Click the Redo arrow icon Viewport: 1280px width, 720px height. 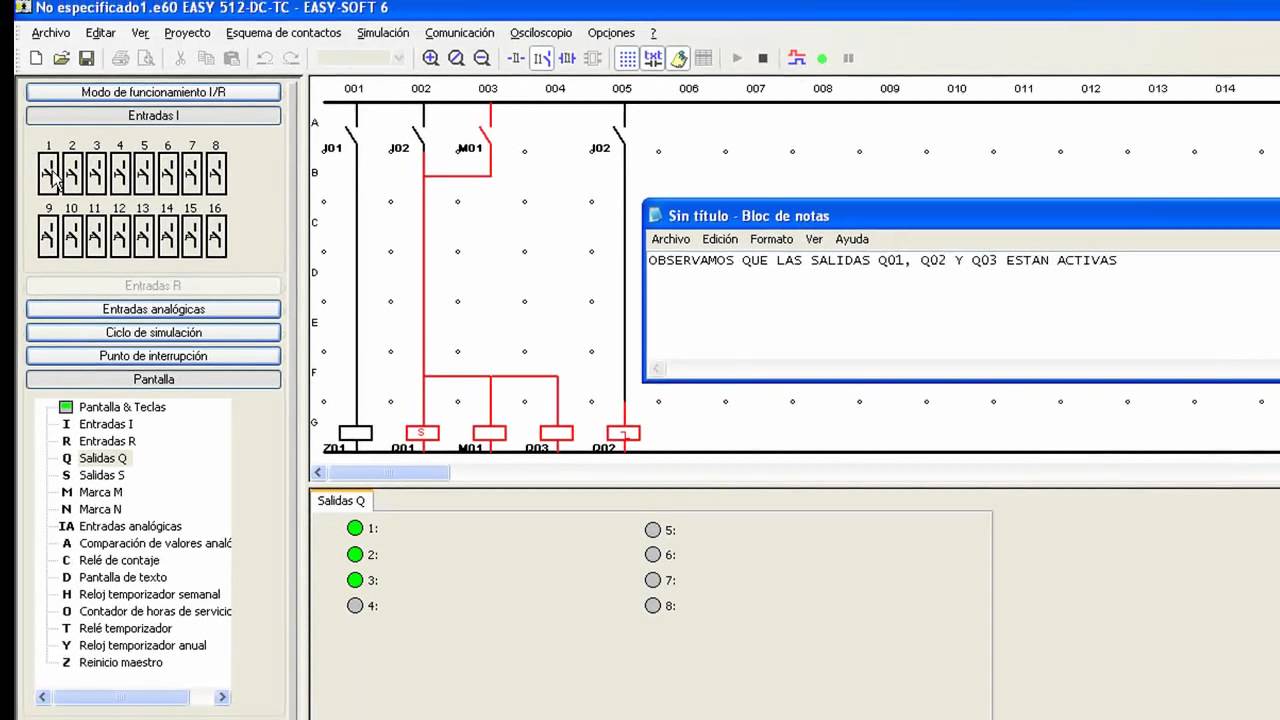(x=291, y=58)
